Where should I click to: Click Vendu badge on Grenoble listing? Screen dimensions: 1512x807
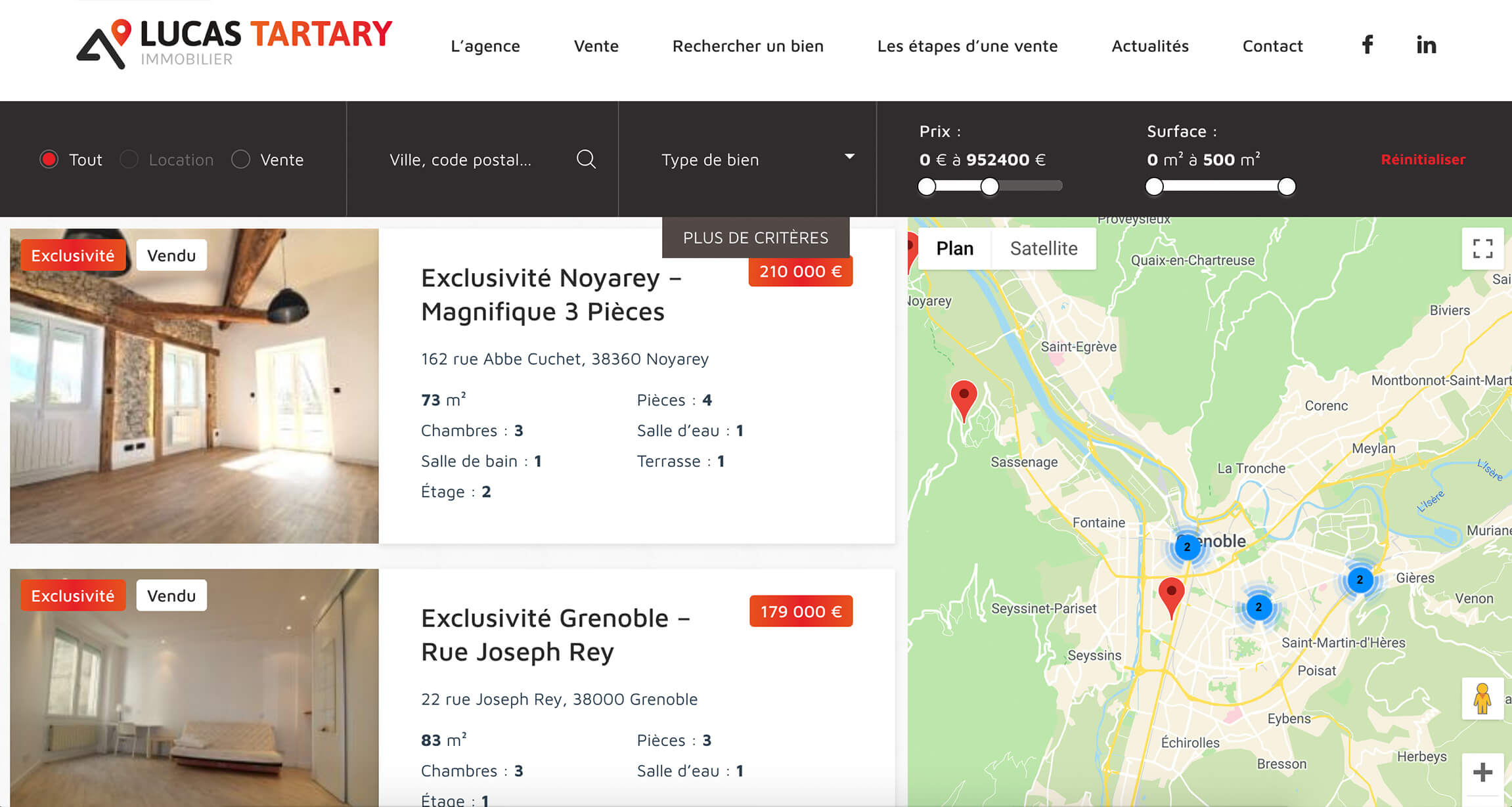(171, 596)
